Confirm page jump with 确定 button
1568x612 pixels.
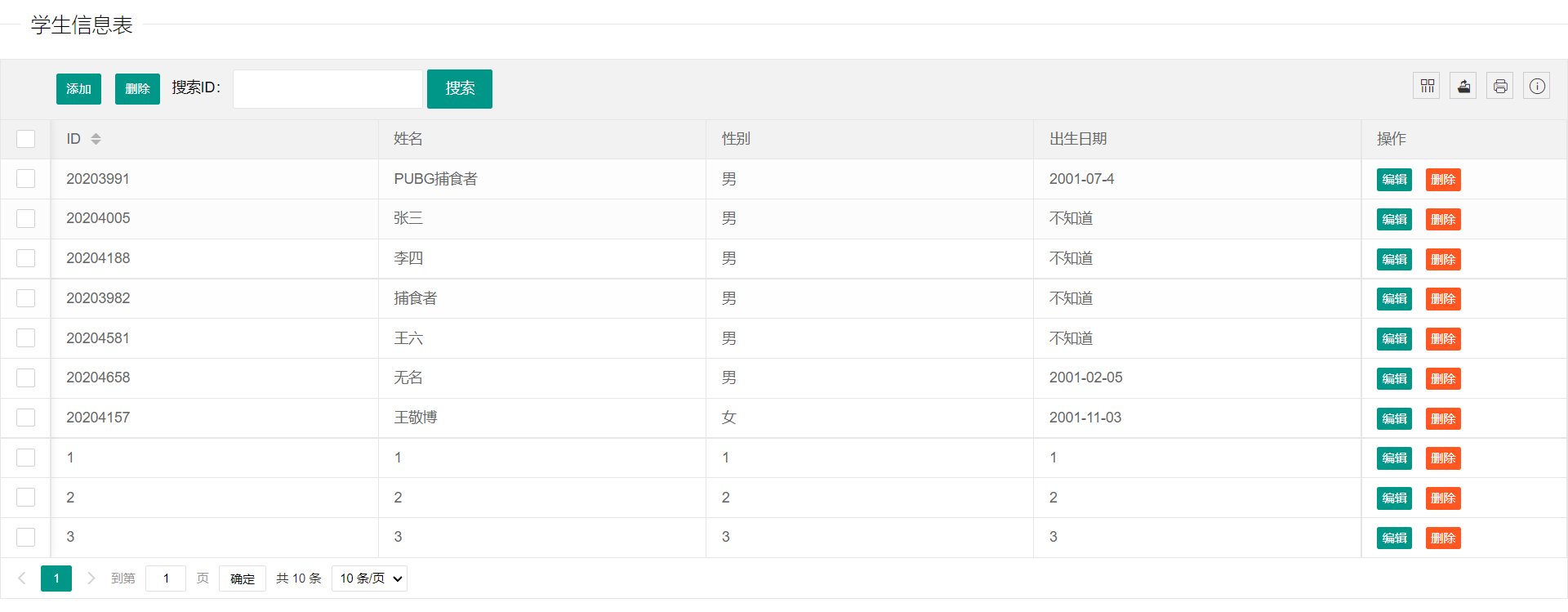point(243,578)
